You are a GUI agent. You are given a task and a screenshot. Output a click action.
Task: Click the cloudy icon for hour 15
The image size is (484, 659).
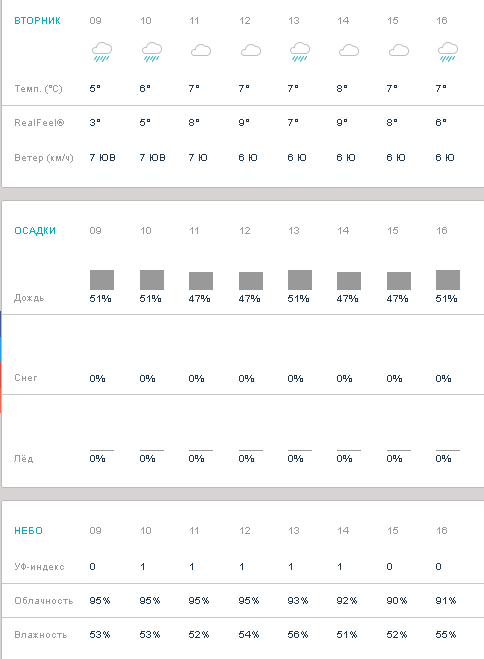pos(399,51)
